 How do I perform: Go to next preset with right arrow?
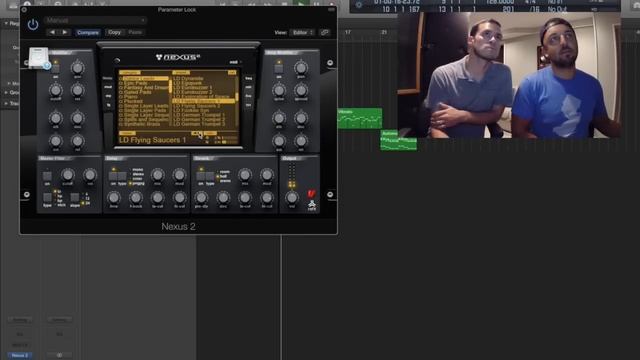pyautogui.click(x=64, y=32)
